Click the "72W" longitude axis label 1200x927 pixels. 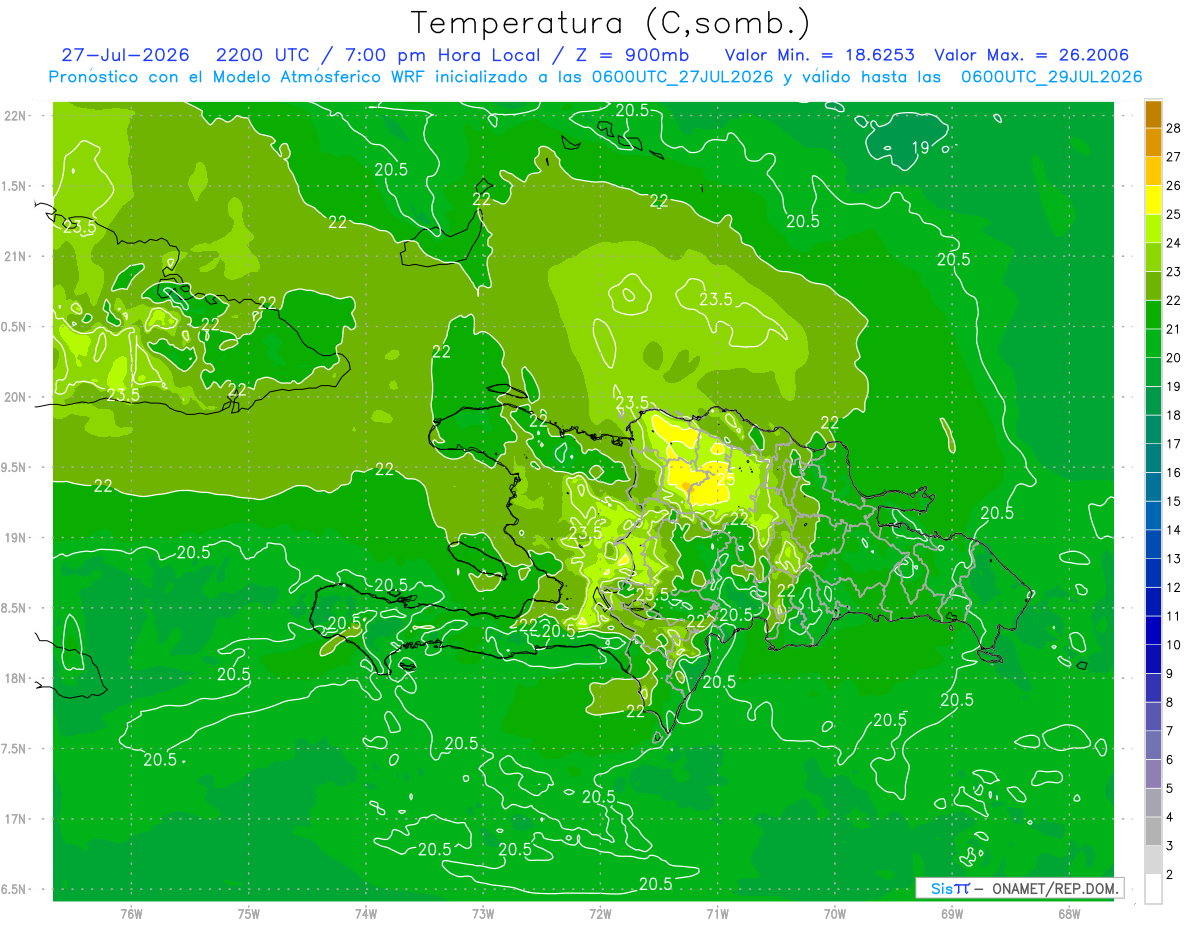[x=600, y=914]
